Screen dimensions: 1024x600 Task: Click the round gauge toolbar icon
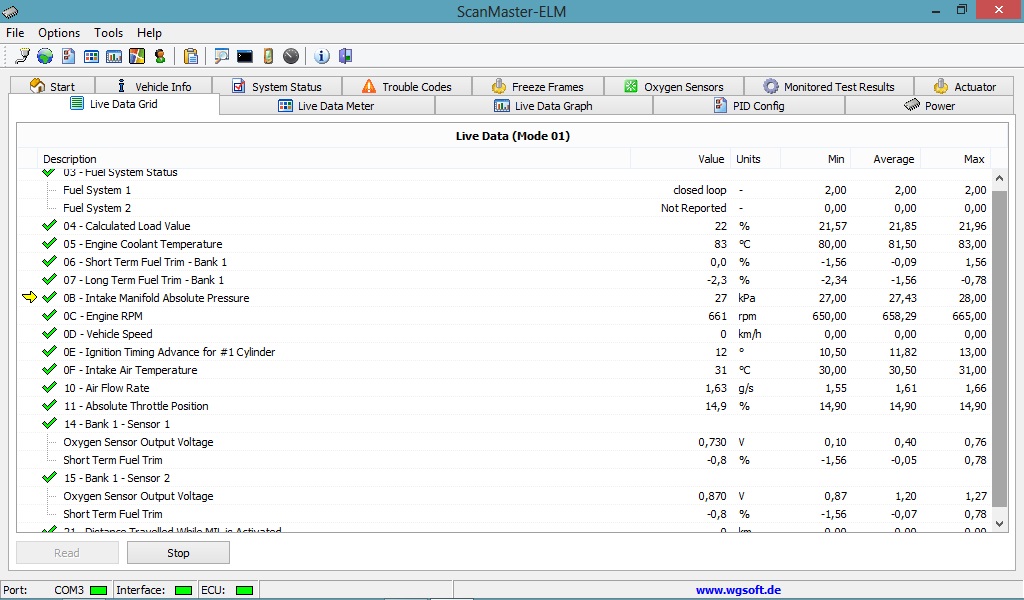pos(291,56)
